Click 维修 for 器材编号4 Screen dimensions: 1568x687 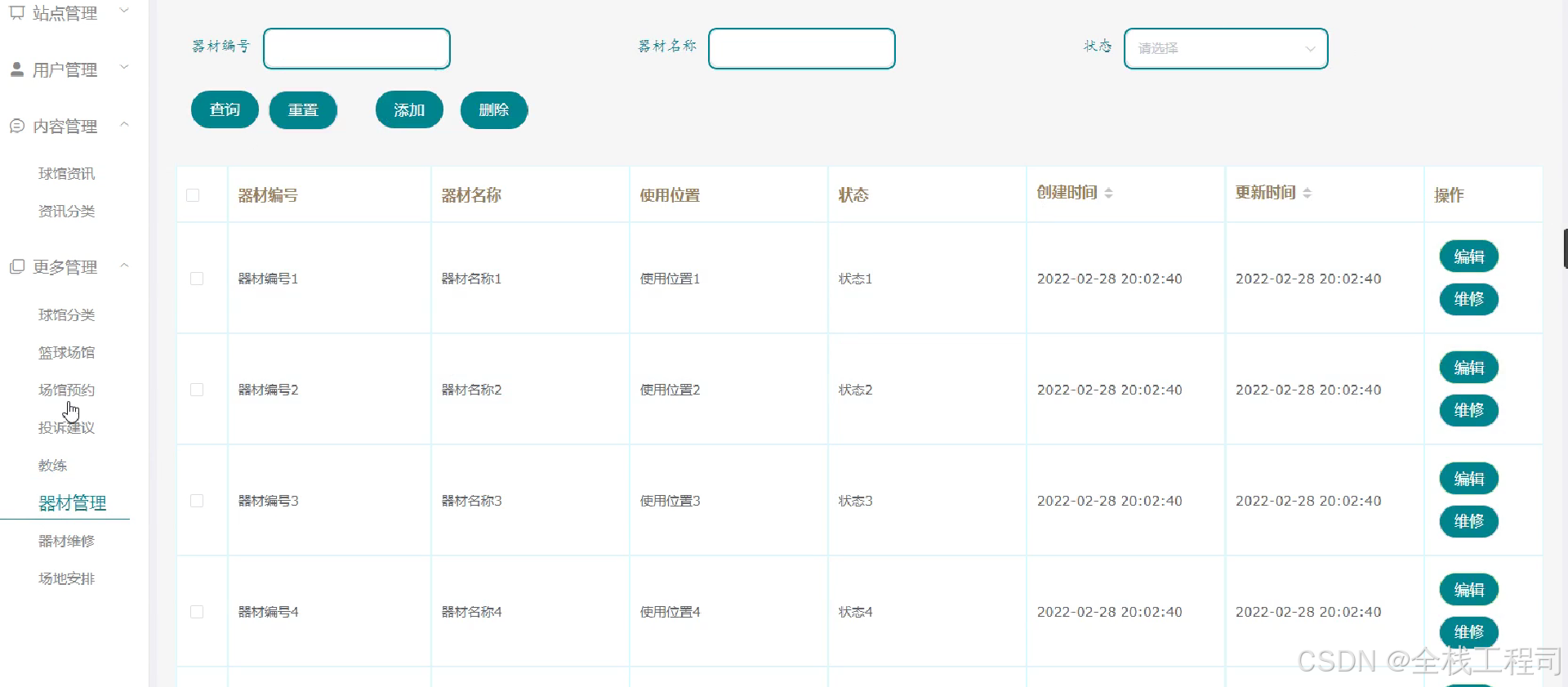pos(1469,632)
